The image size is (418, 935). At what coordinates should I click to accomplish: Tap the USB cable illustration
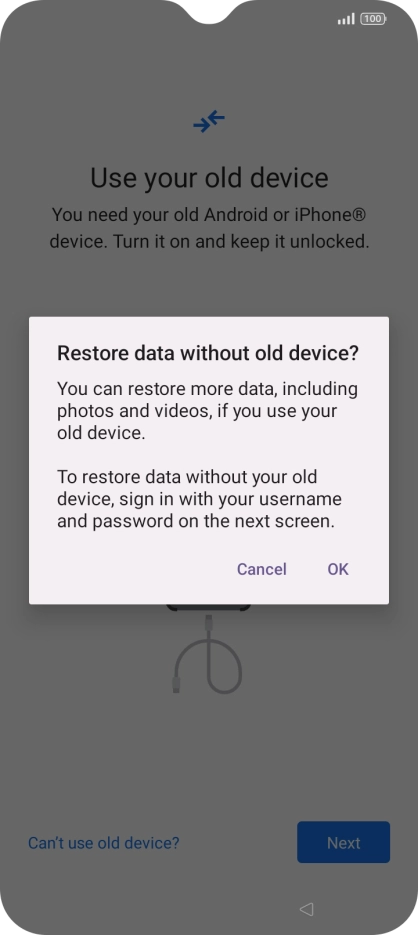point(208,654)
